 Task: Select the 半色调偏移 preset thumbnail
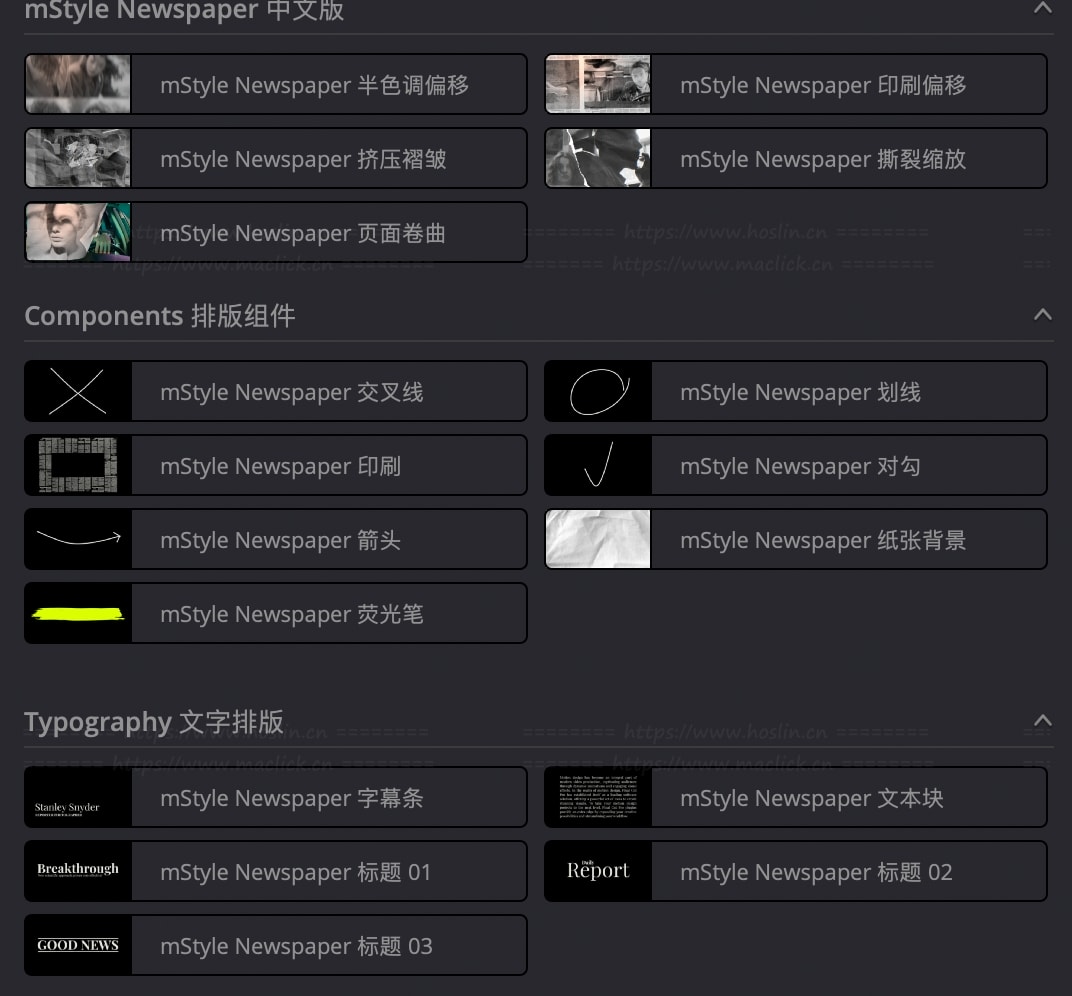click(x=78, y=84)
